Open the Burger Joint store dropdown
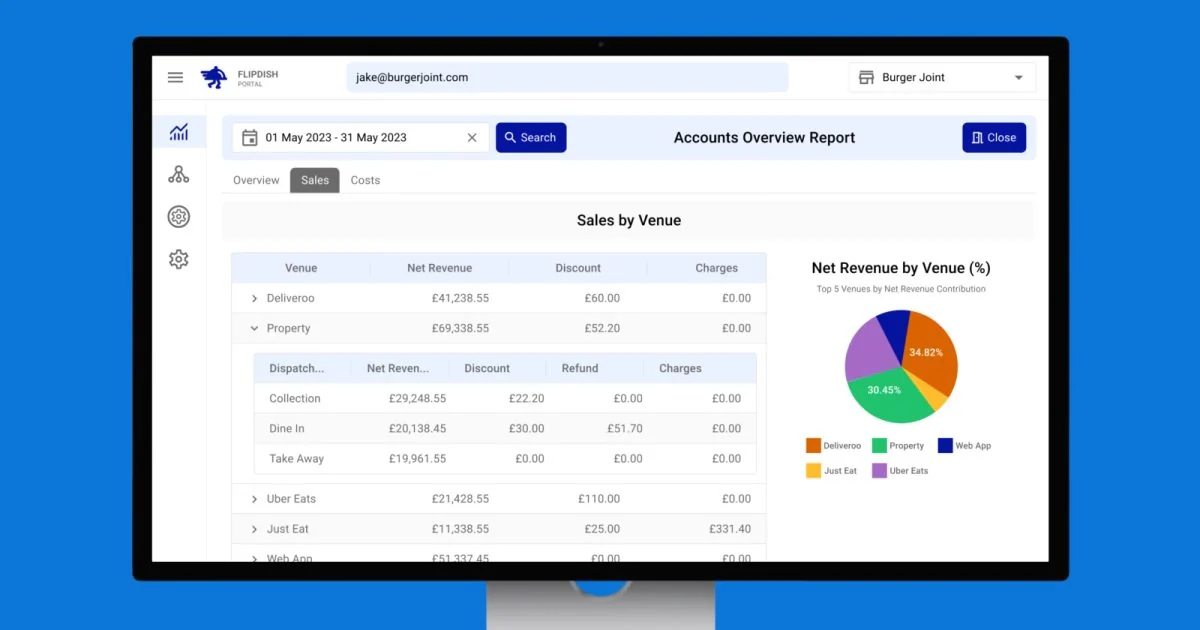The image size is (1200, 630). pos(942,78)
